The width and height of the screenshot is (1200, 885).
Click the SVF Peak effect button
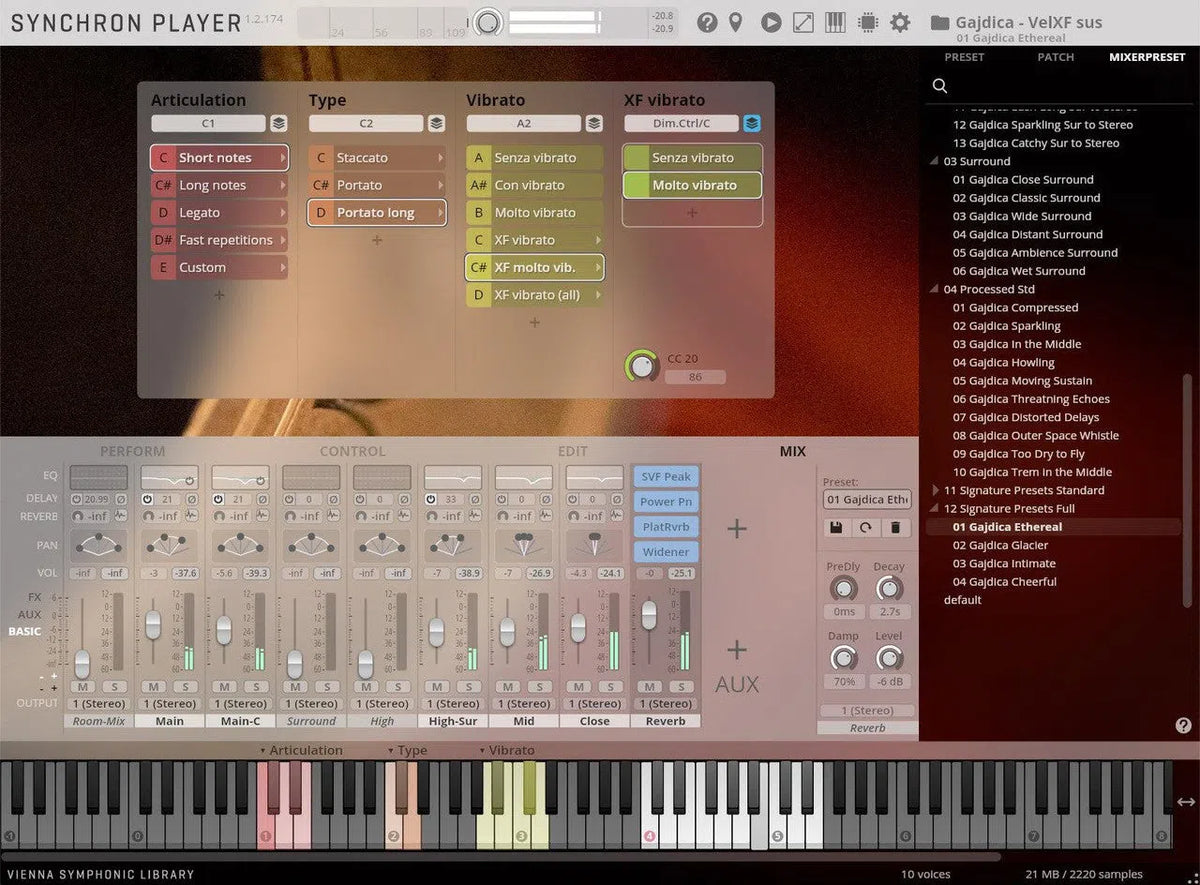click(x=665, y=477)
